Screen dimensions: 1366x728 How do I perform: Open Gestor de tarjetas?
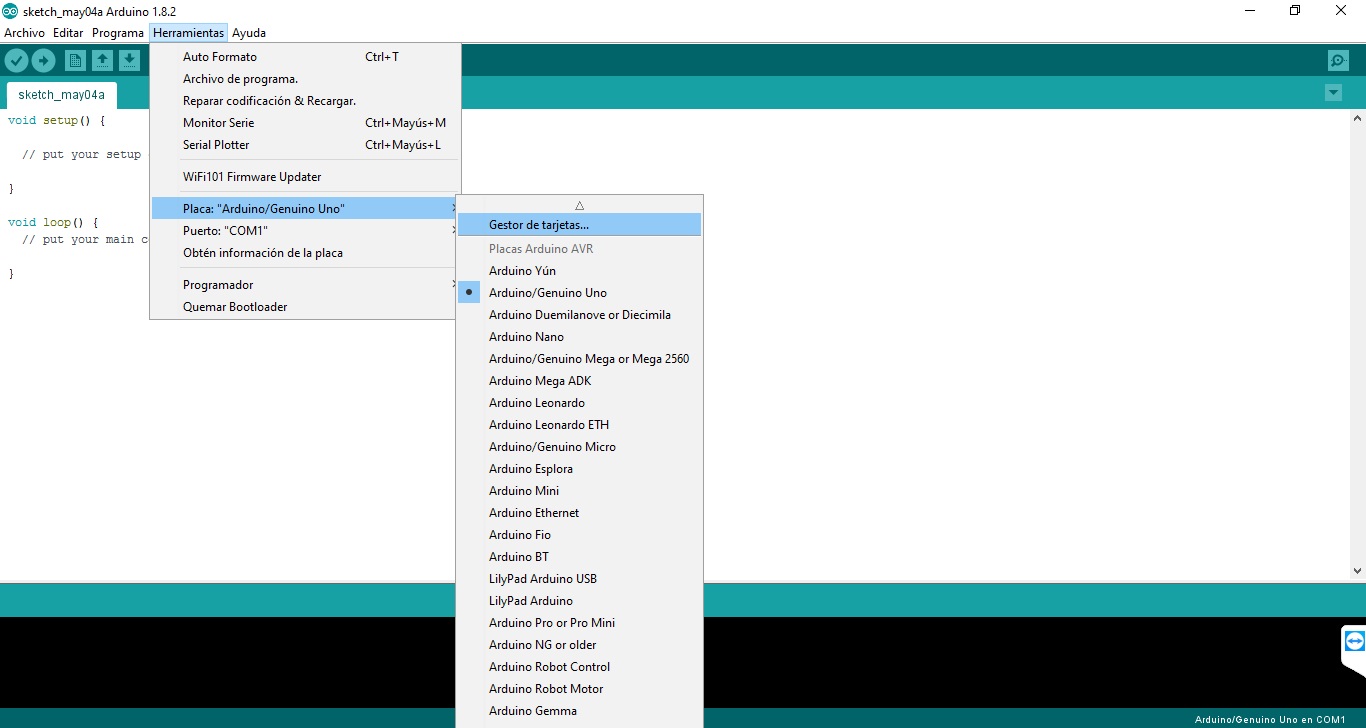[x=580, y=225]
